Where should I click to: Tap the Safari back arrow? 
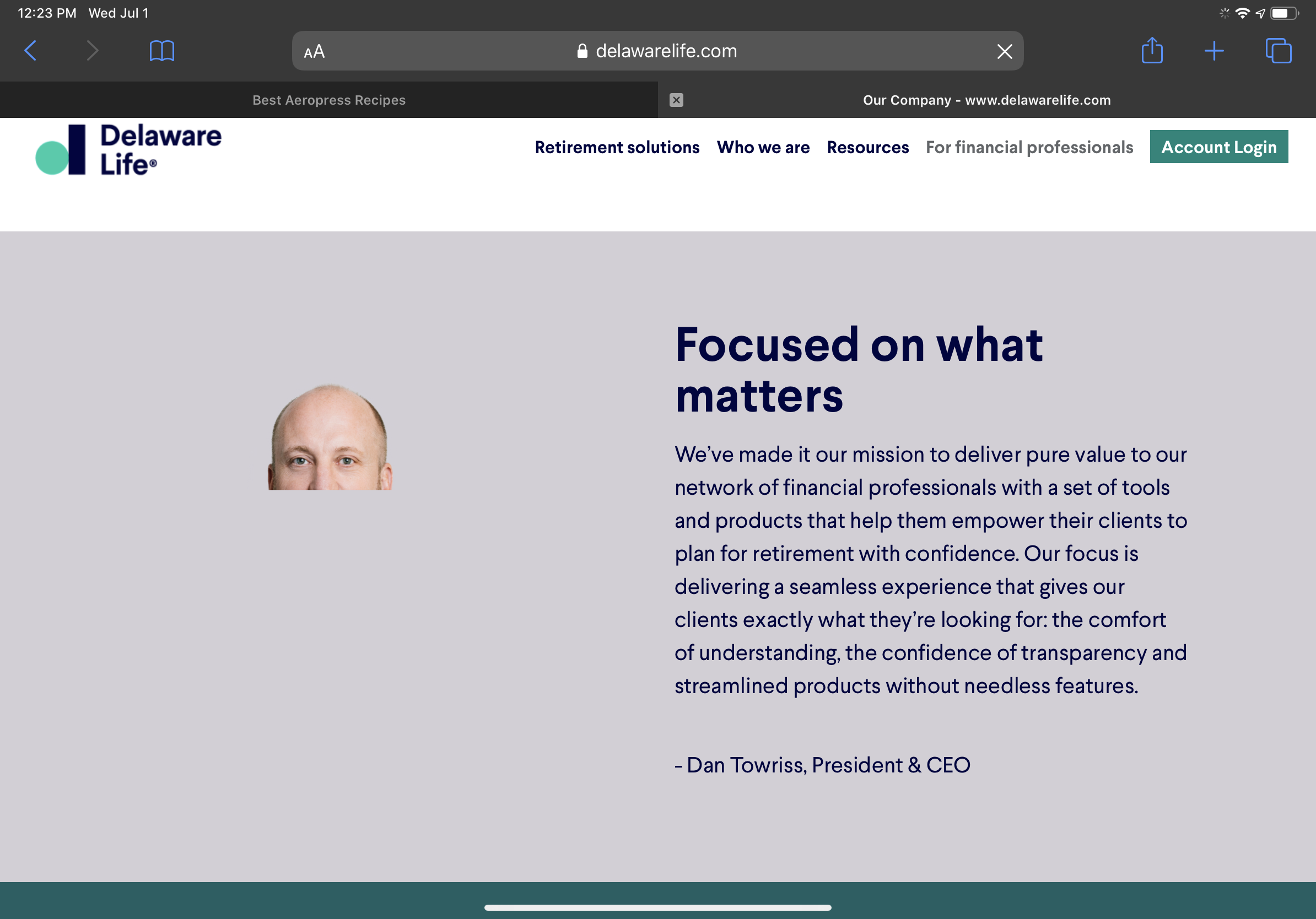[x=31, y=51]
